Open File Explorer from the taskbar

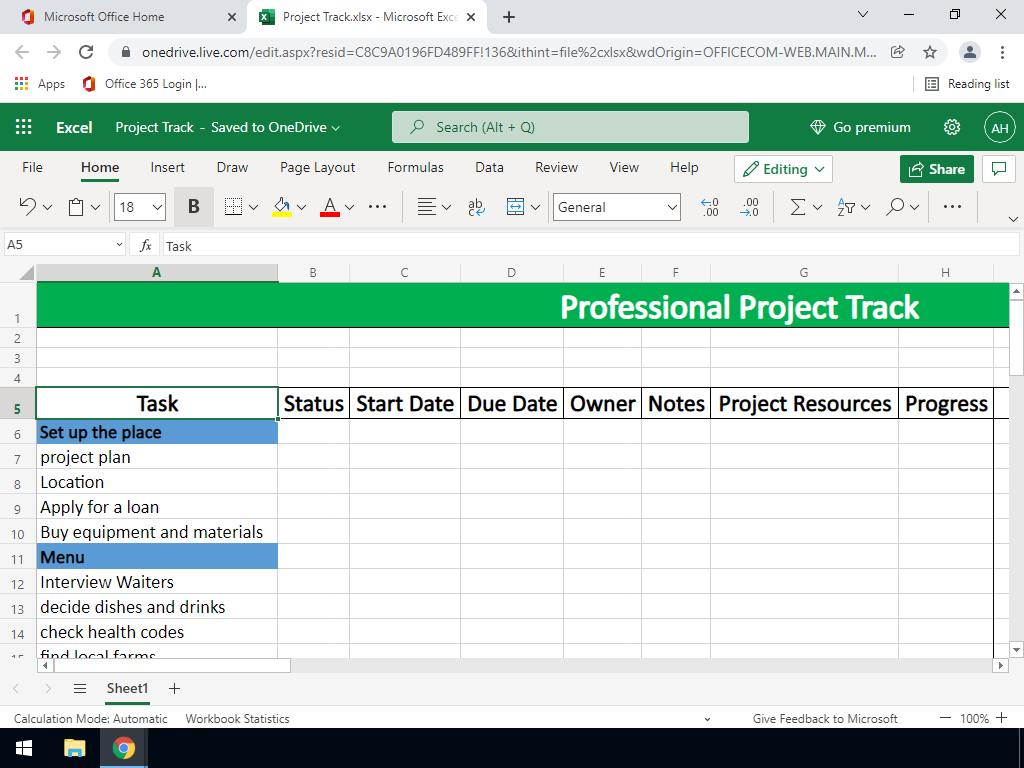click(75, 748)
